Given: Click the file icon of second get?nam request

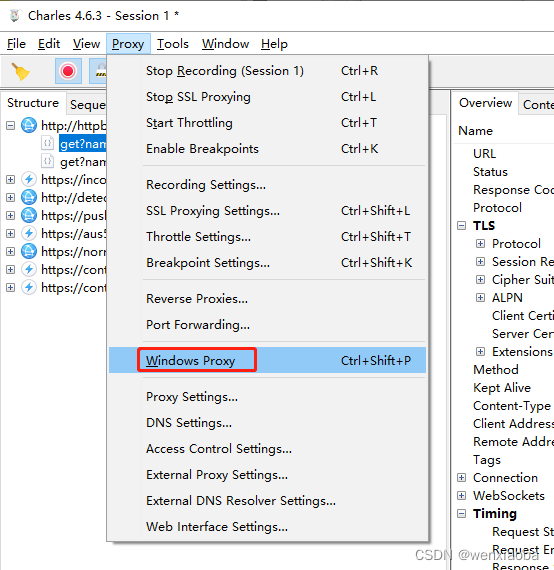Looking at the screenshot, I should [47, 161].
